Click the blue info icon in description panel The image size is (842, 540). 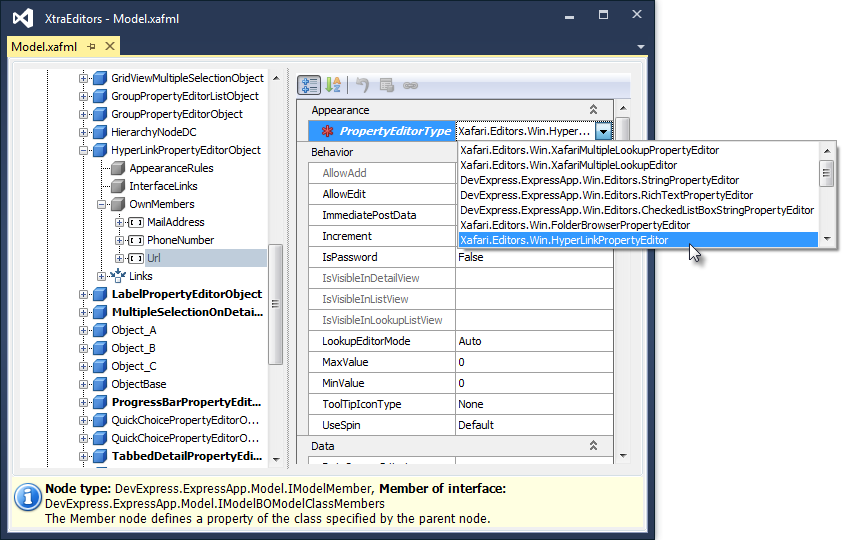pos(27,497)
